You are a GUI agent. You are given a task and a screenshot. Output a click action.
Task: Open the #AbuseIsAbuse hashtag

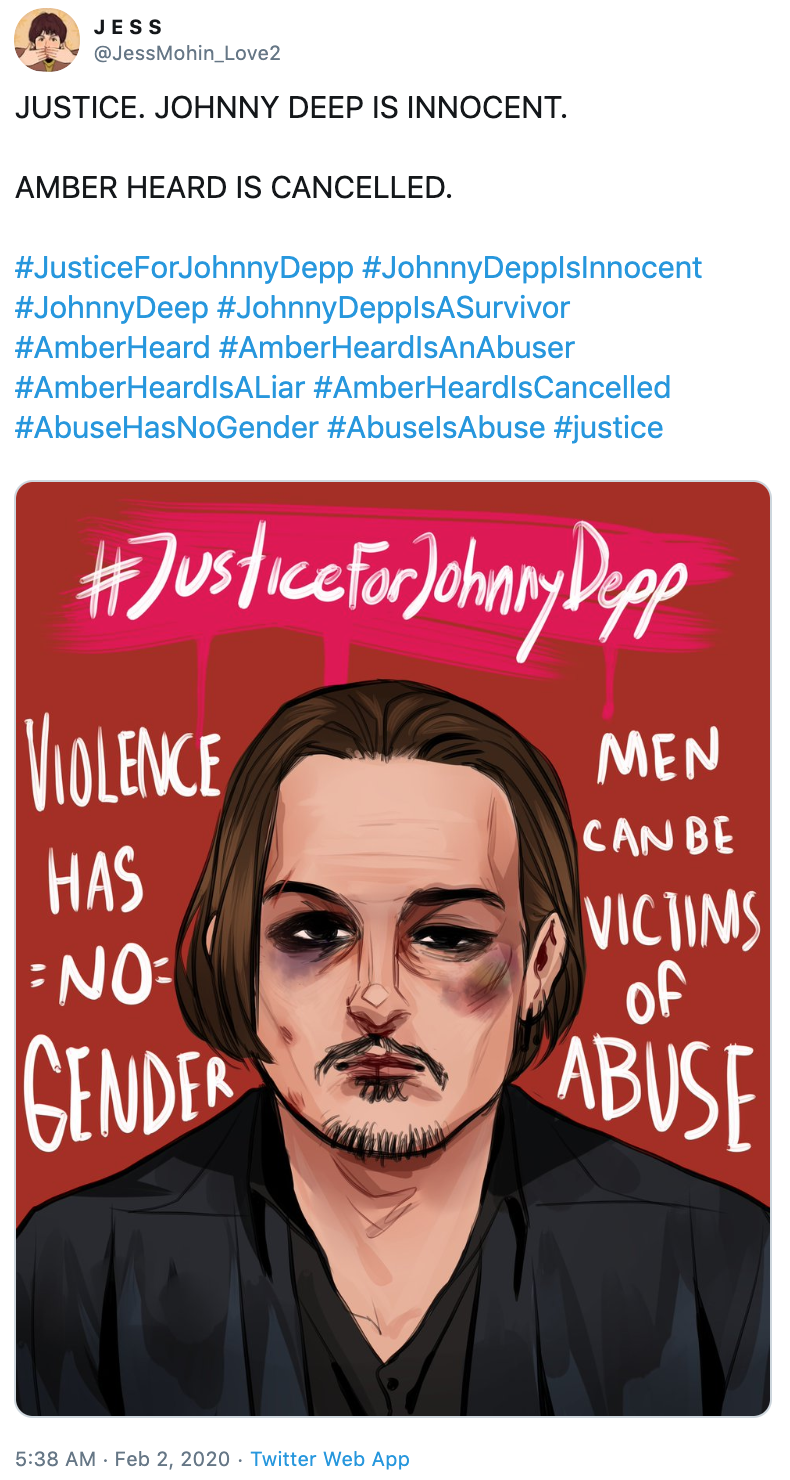pyautogui.click(x=436, y=428)
